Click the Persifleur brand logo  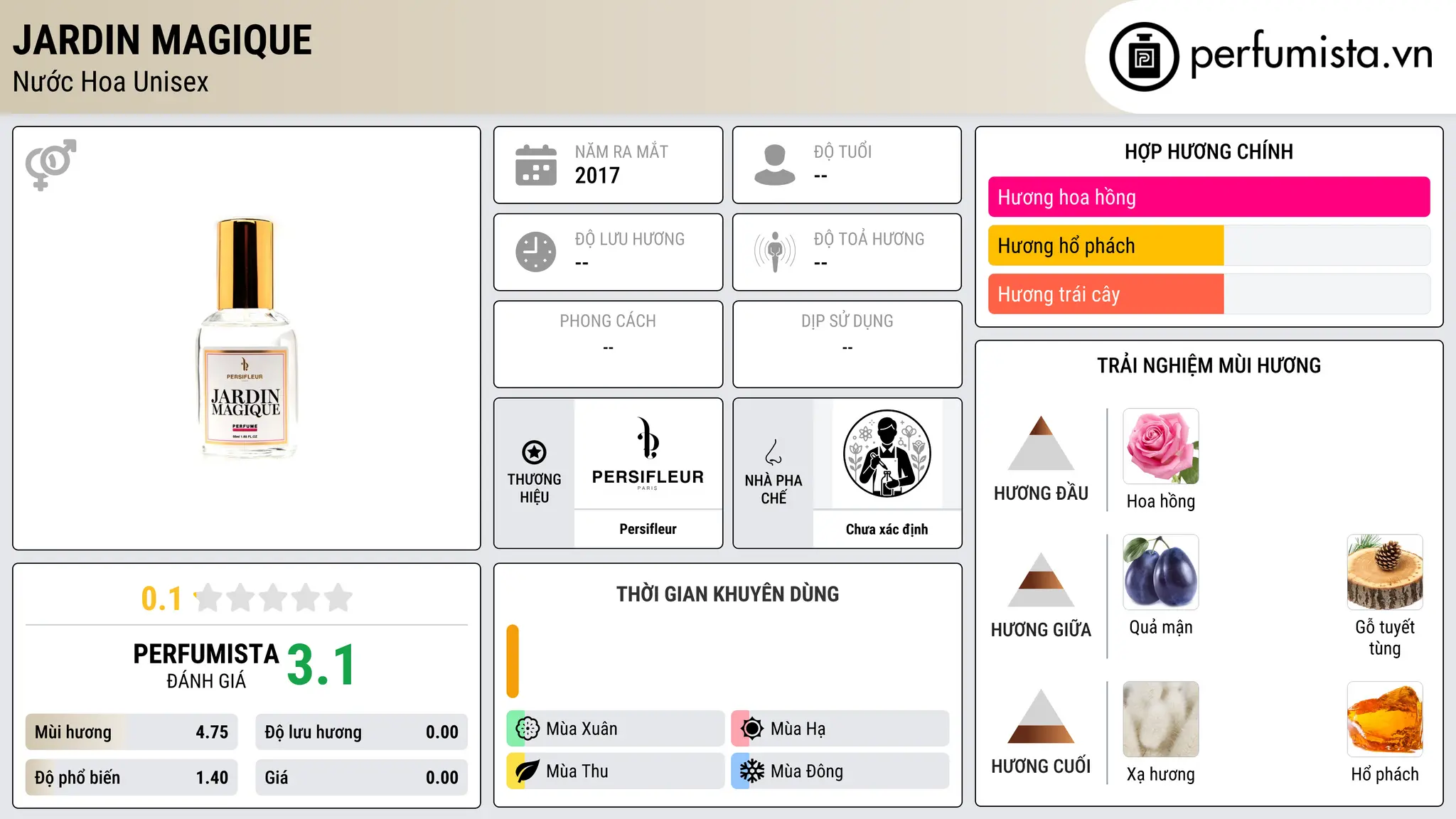648,454
